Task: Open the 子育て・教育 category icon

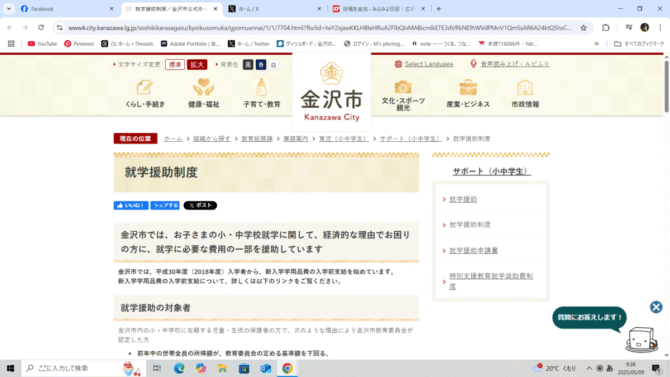Action: (x=262, y=94)
